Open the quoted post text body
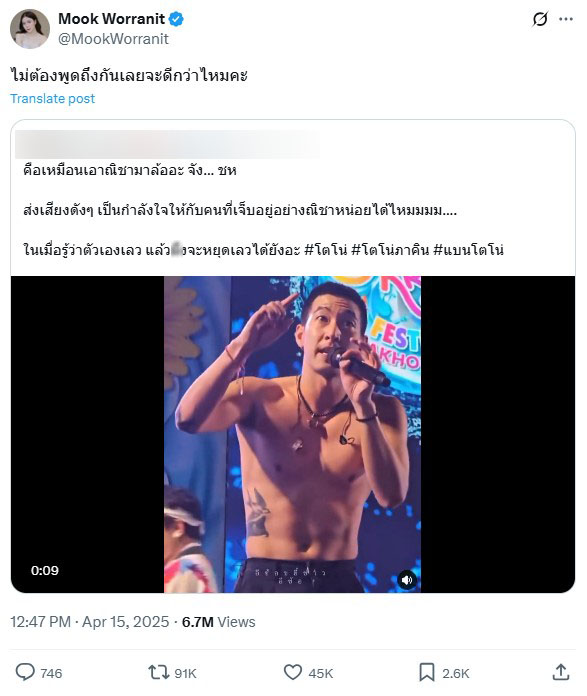This screenshot has width=587, height=696. click(263, 210)
